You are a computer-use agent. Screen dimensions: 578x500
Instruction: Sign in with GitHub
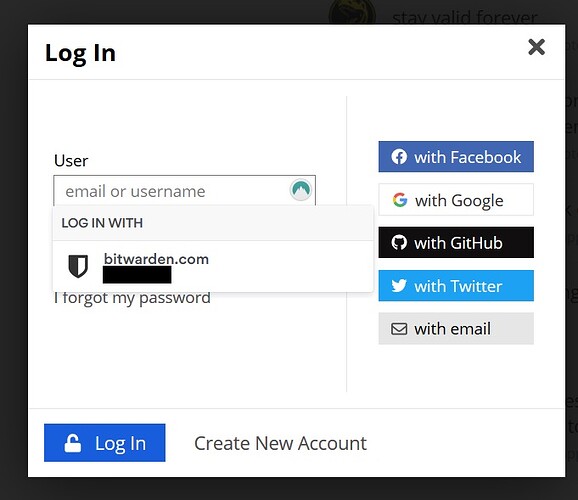[456, 243]
